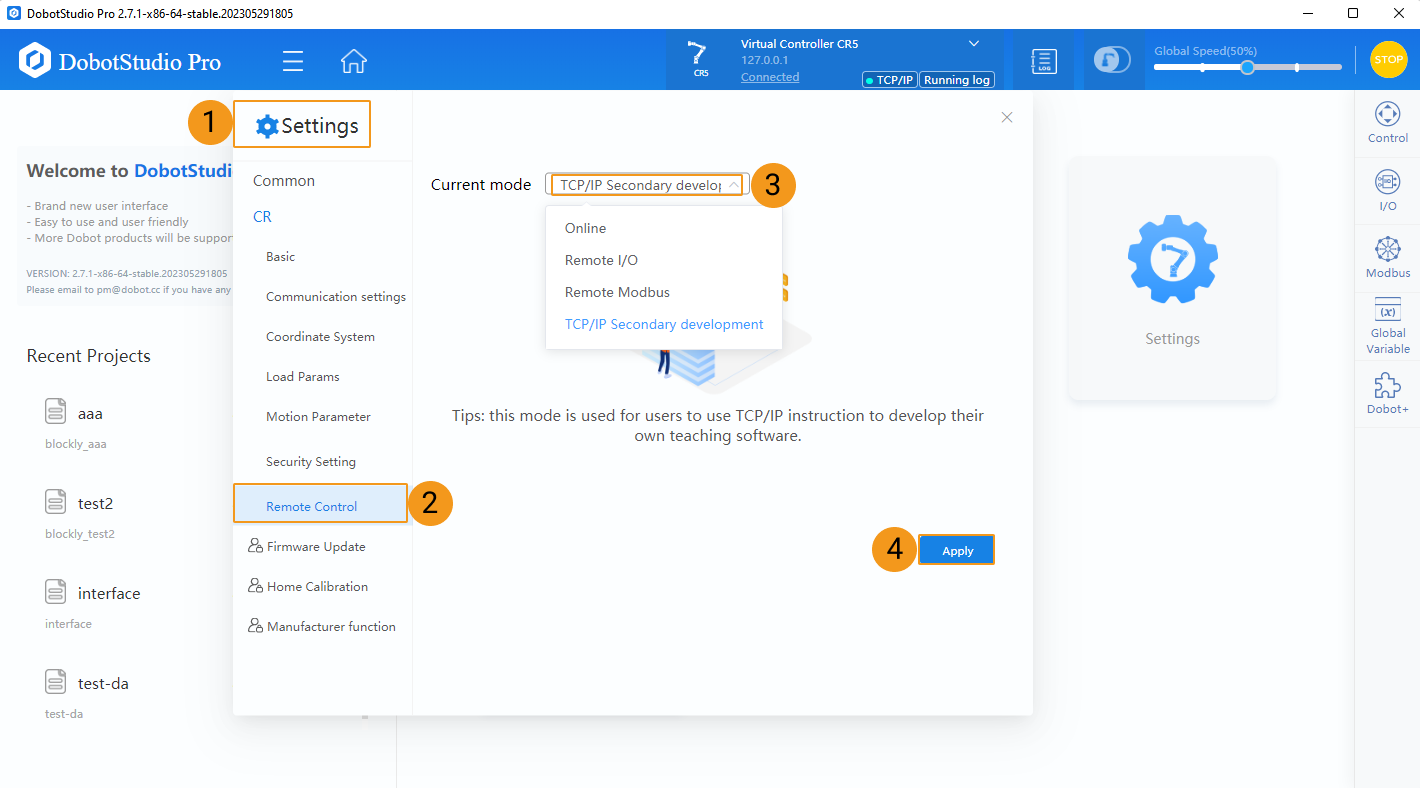This screenshot has width=1420, height=788.
Task: Open the recent project test2
Action: click(95, 503)
